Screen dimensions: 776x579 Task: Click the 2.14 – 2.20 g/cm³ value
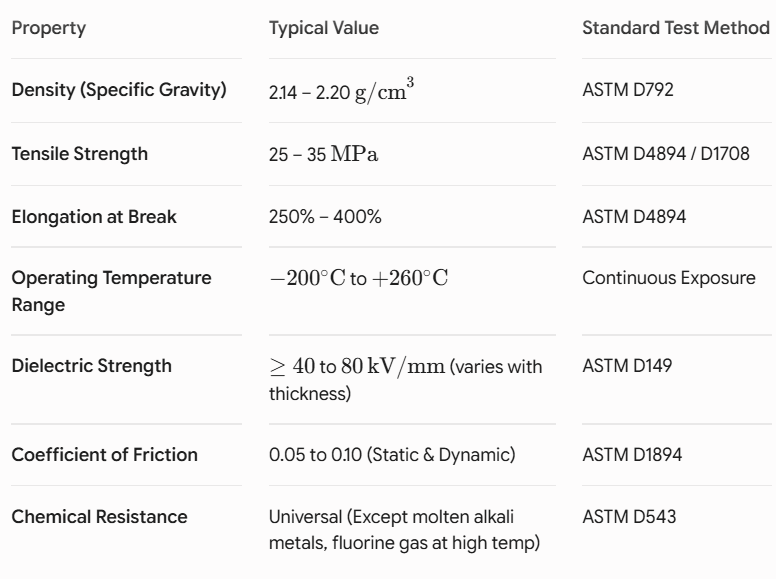point(341,90)
